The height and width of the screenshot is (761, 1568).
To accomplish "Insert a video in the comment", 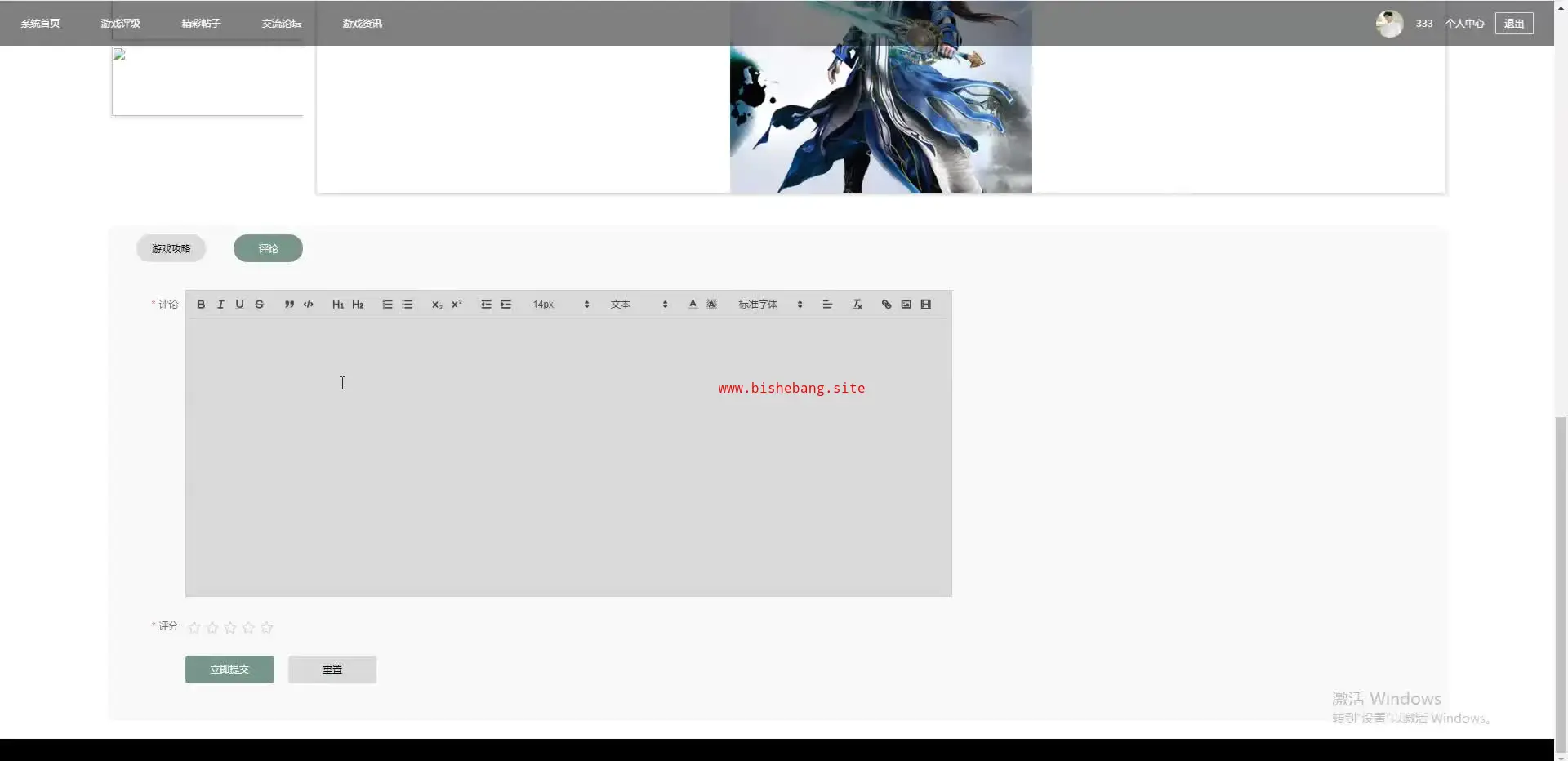I will (x=925, y=305).
